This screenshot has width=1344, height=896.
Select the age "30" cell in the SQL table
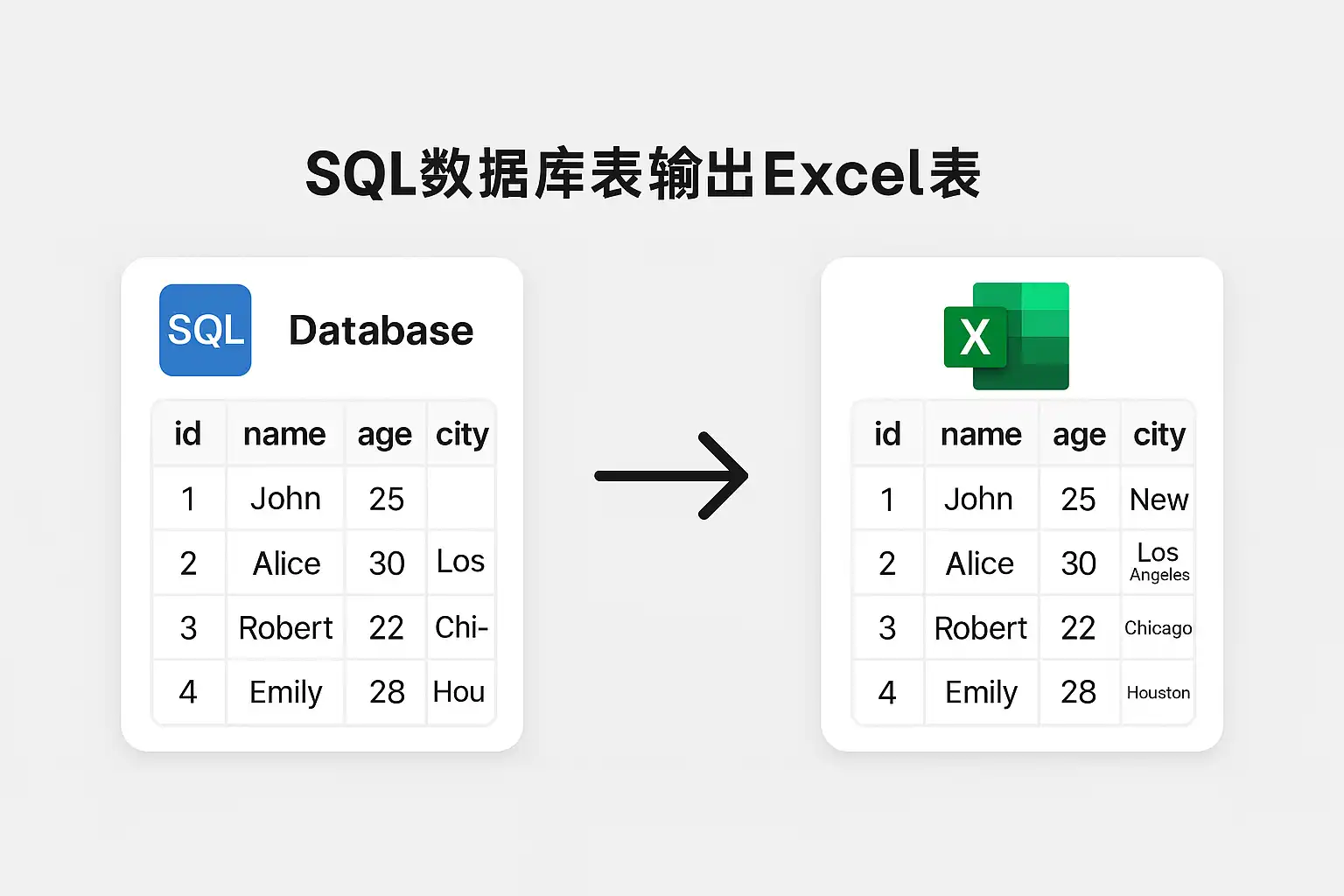tap(386, 563)
